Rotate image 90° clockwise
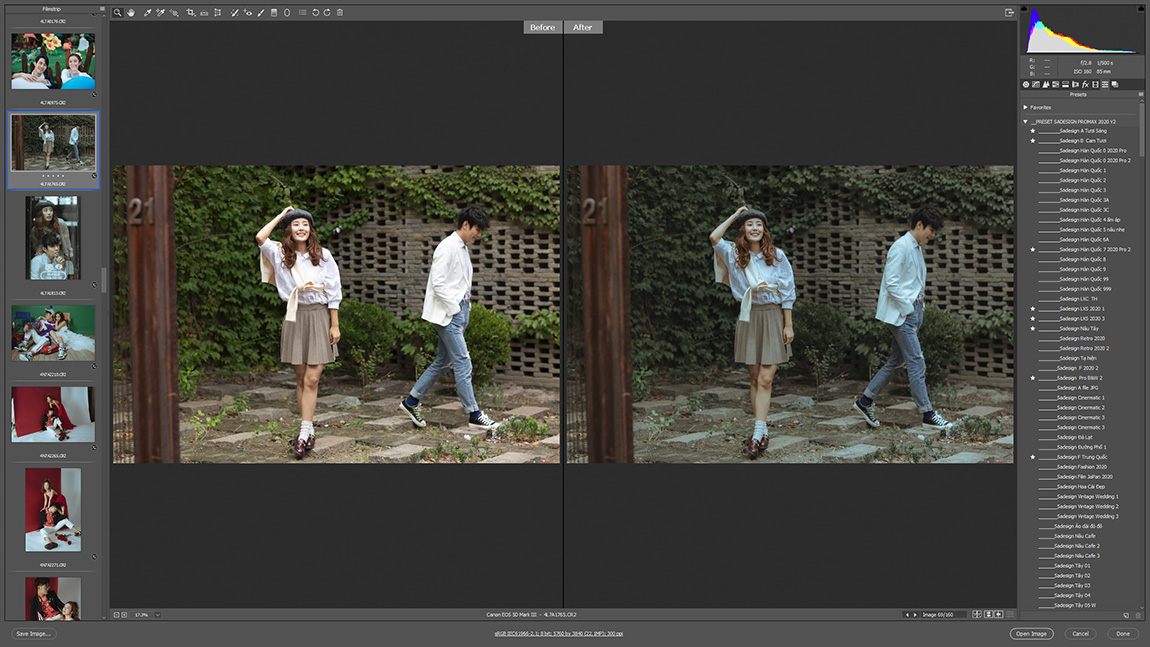Screen dimensions: 1150x647 [327, 13]
